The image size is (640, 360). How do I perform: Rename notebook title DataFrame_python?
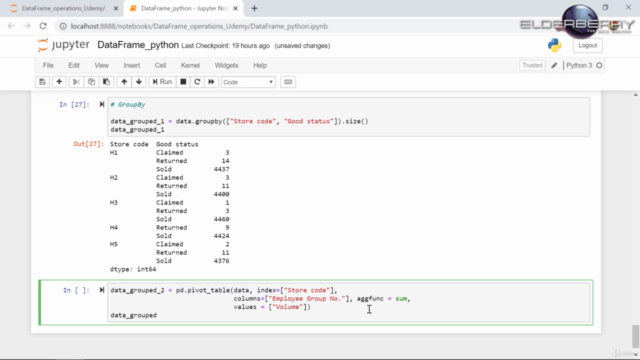point(138,45)
